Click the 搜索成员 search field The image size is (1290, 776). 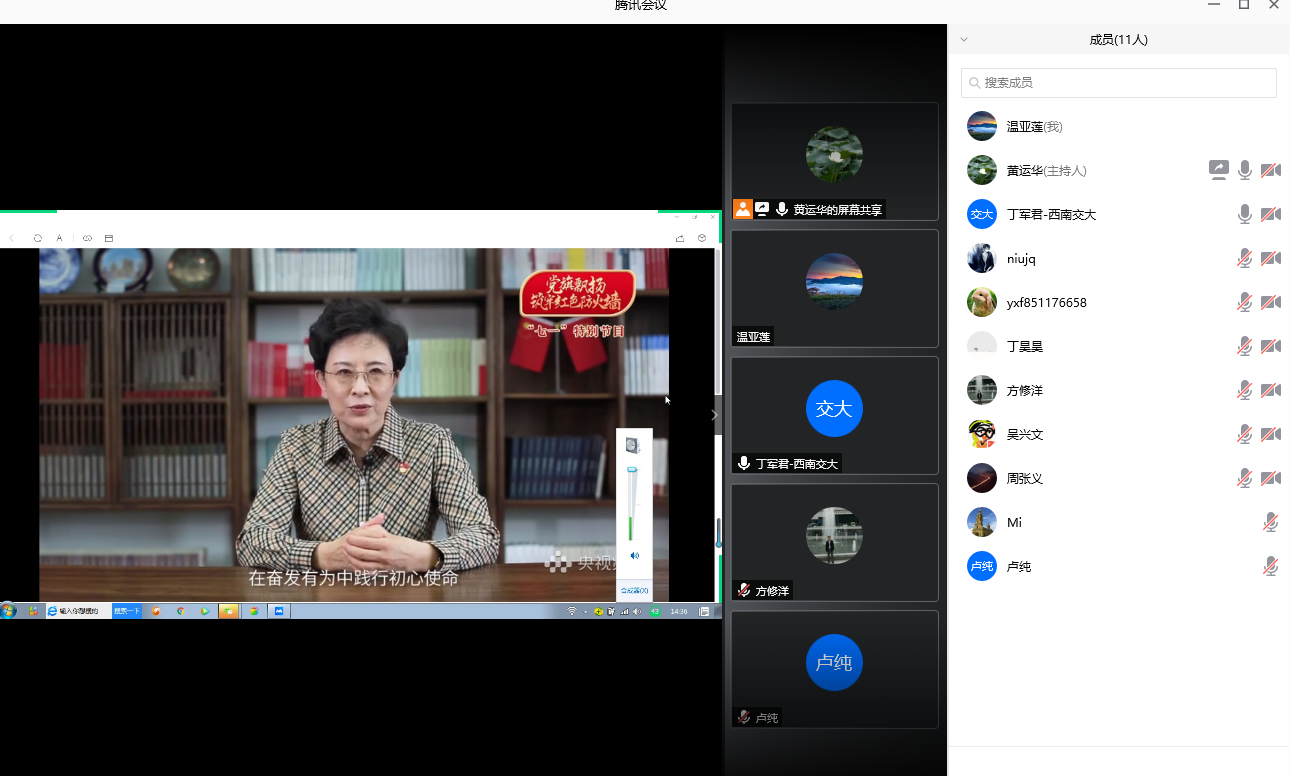(x=1118, y=83)
